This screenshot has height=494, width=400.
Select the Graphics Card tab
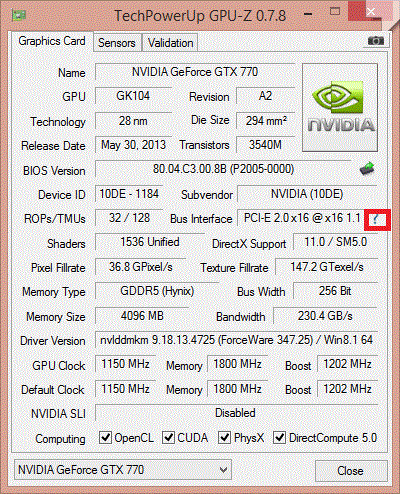pos(52,41)
